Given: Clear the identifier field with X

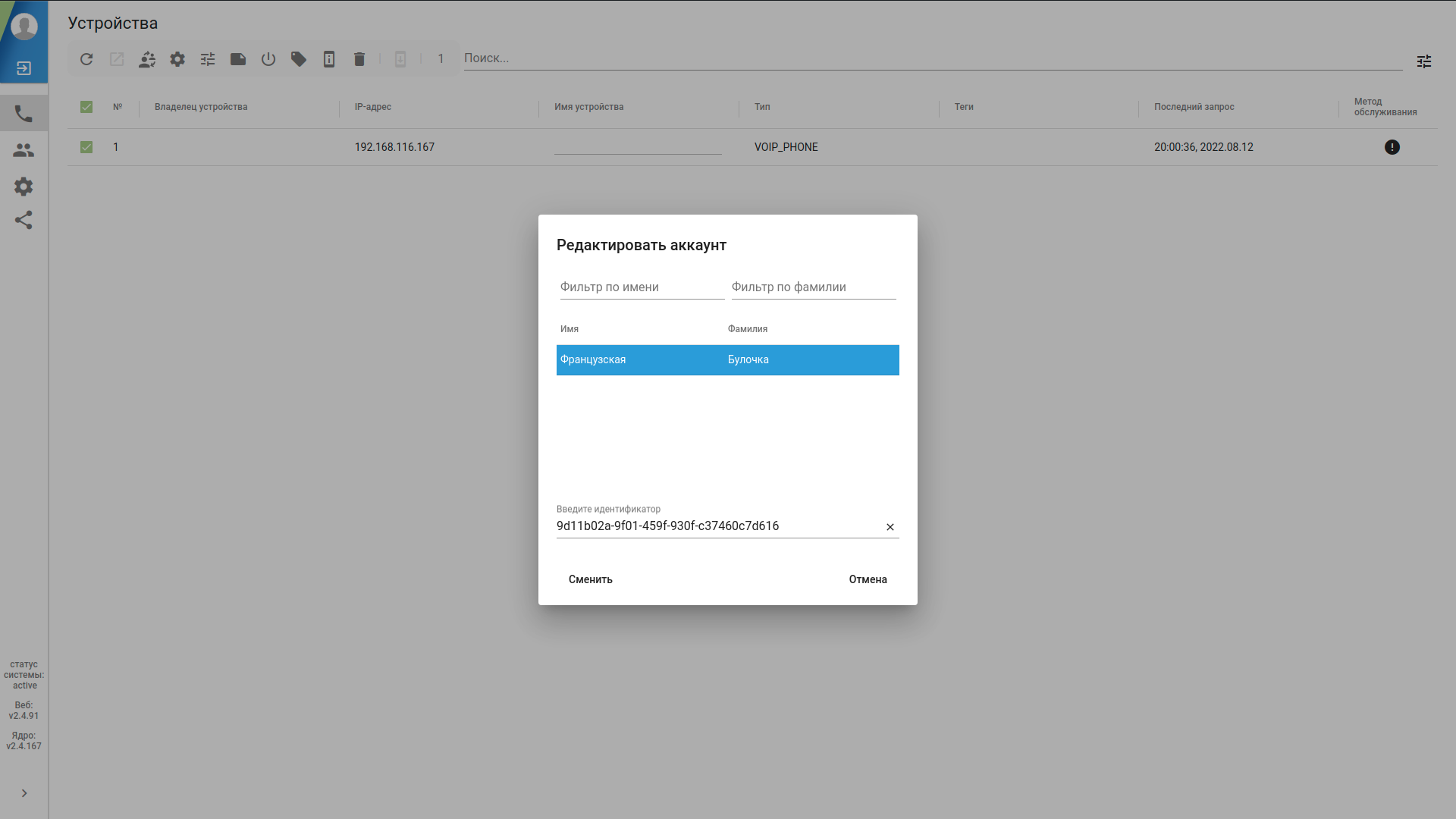Looking at the screenshot, I should (x=890, y=527).
